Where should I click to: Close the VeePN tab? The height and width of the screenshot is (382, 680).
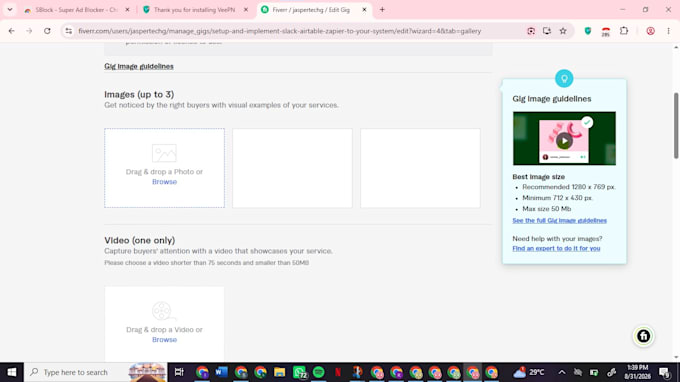pos(245,10)
